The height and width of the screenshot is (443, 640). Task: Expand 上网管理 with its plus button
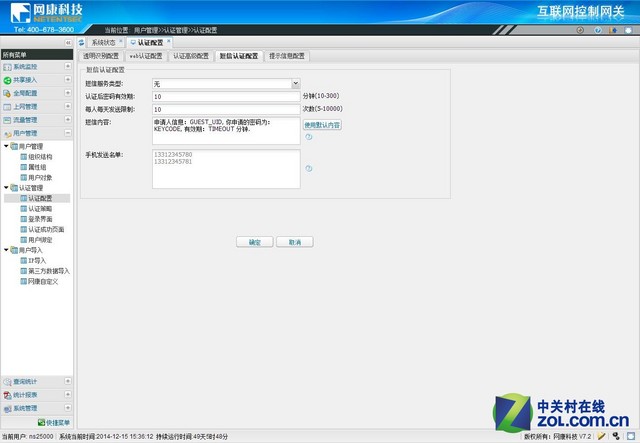[x=68, y=106]
